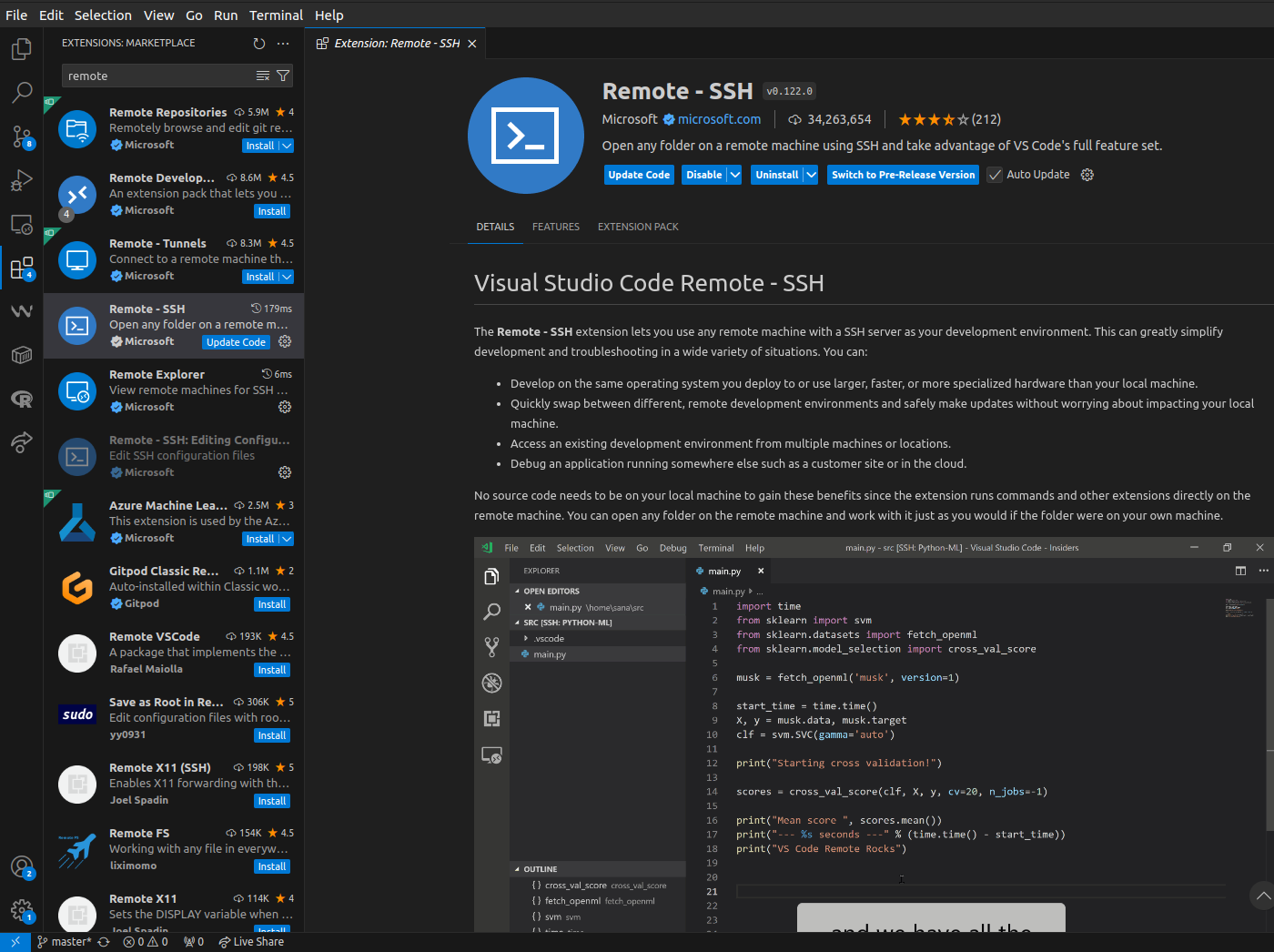Viewport: 1274px width, 952px height.
Task: Toggle the Auto Update checkbox
Action: pyautogui.click(x=995, y=175)
